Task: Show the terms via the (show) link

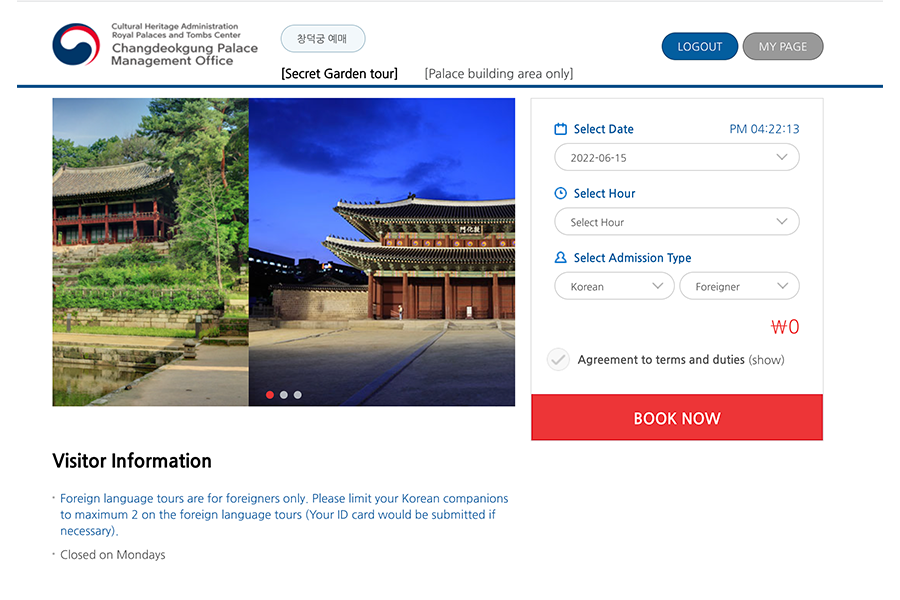Action: 766,360
